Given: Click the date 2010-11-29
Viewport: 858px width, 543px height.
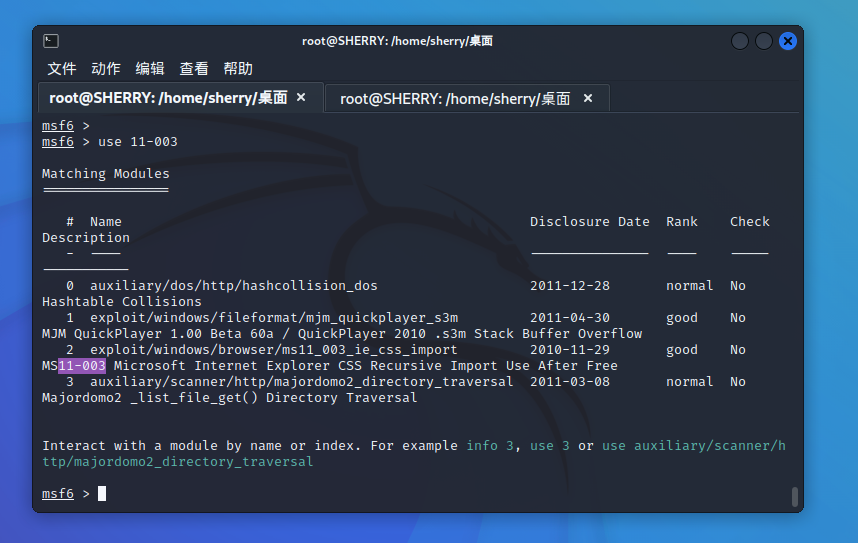Looking at the screenshot, I should tap(570, 350).
